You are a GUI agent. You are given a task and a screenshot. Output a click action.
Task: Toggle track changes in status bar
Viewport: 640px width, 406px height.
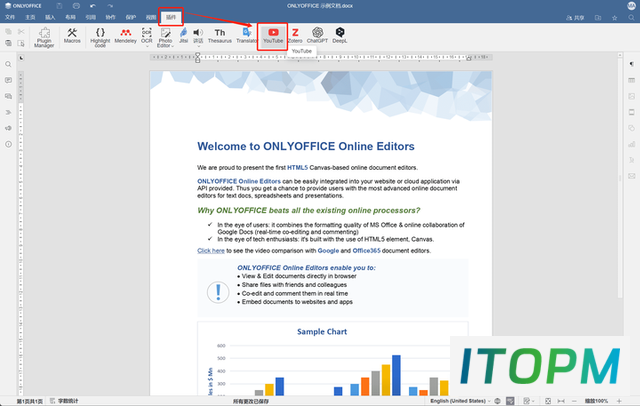coord(527,401)
